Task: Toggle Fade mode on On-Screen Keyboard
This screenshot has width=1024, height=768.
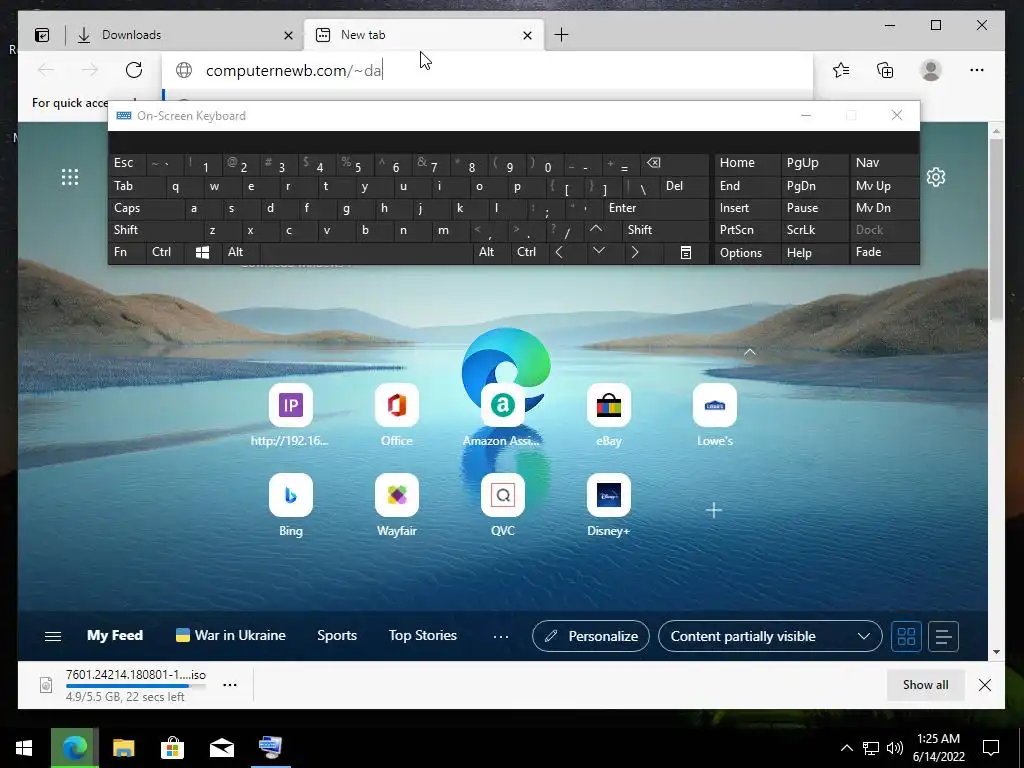Action: [x=884, y=253]
